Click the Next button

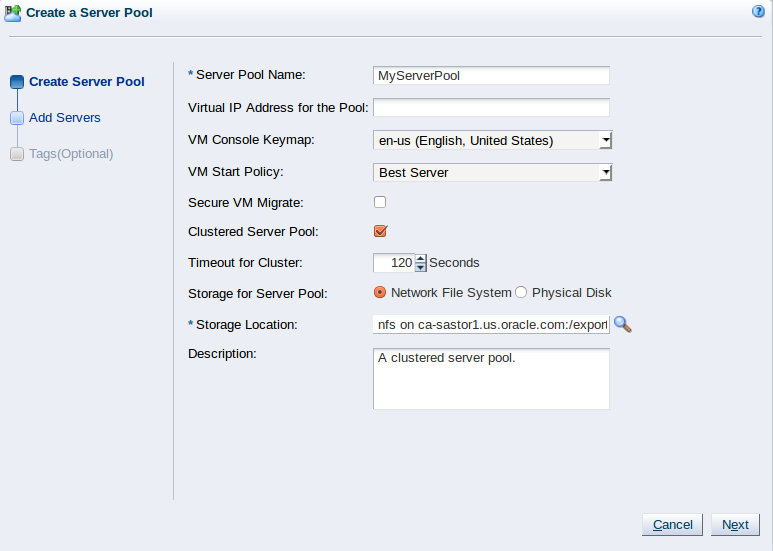click(735, 525)
